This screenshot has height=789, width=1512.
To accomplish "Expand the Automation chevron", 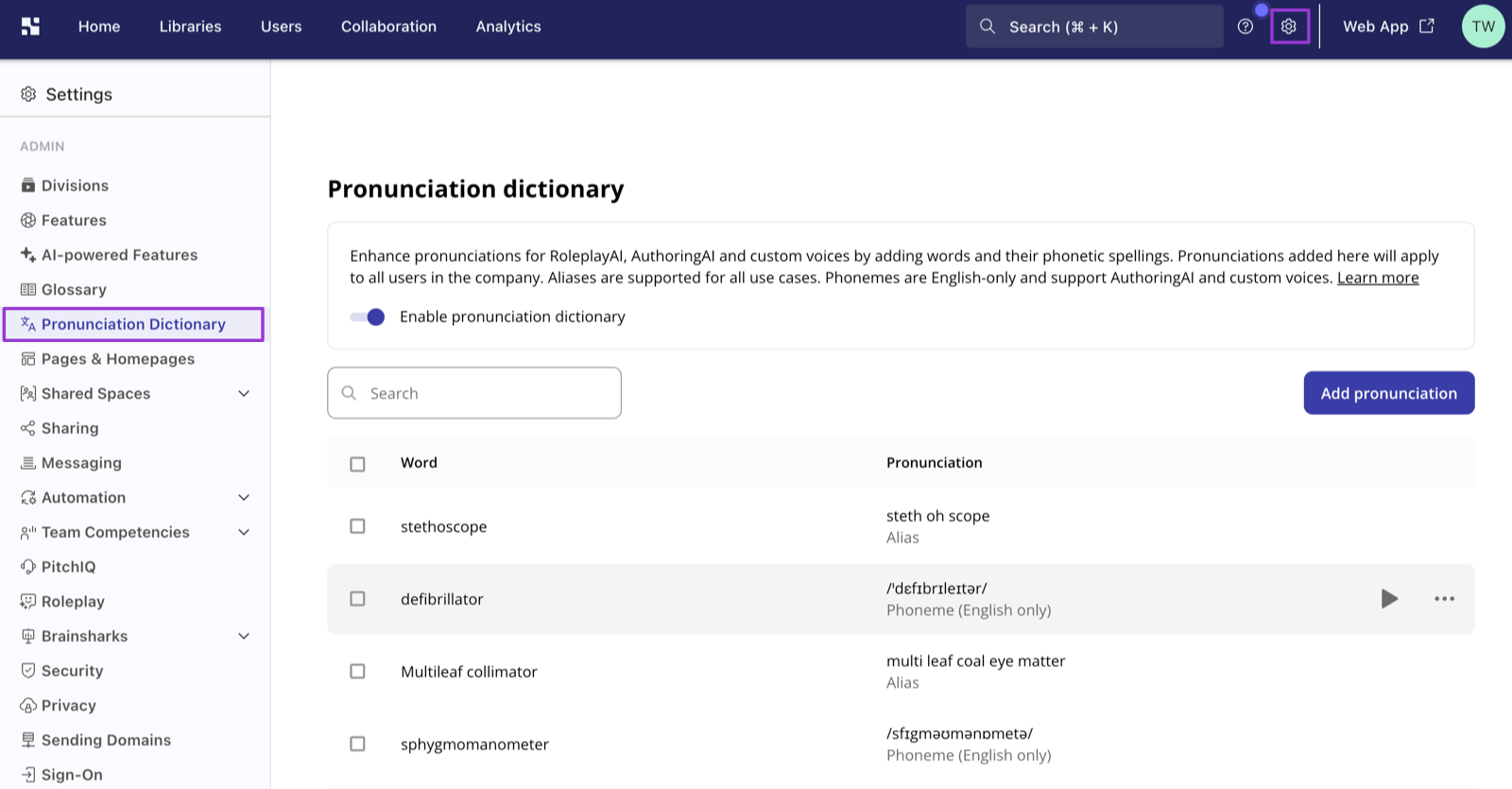I will tap(244, 497).
